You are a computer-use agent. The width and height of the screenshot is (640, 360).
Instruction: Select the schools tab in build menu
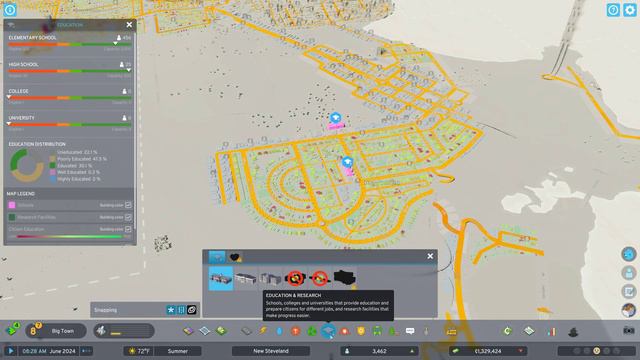click(x=217, y=257)
